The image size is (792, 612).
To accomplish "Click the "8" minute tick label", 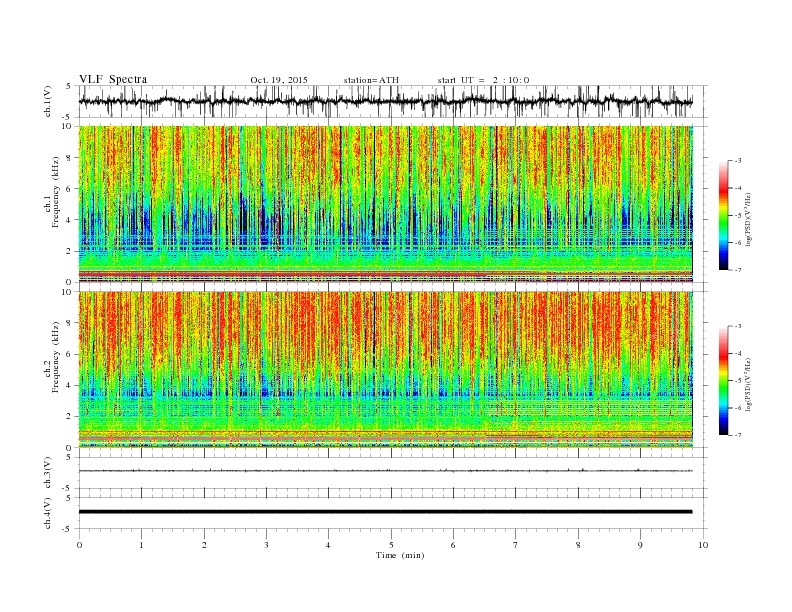I will (x=578, y=545).
